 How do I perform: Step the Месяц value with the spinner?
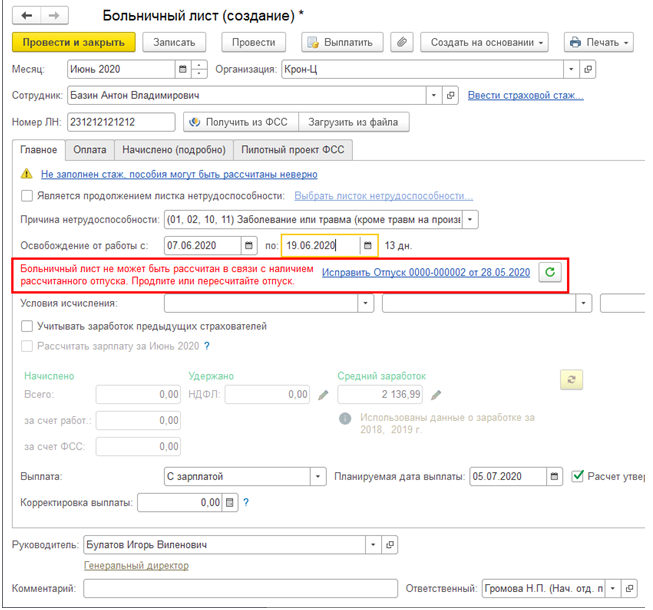[199, 69]
